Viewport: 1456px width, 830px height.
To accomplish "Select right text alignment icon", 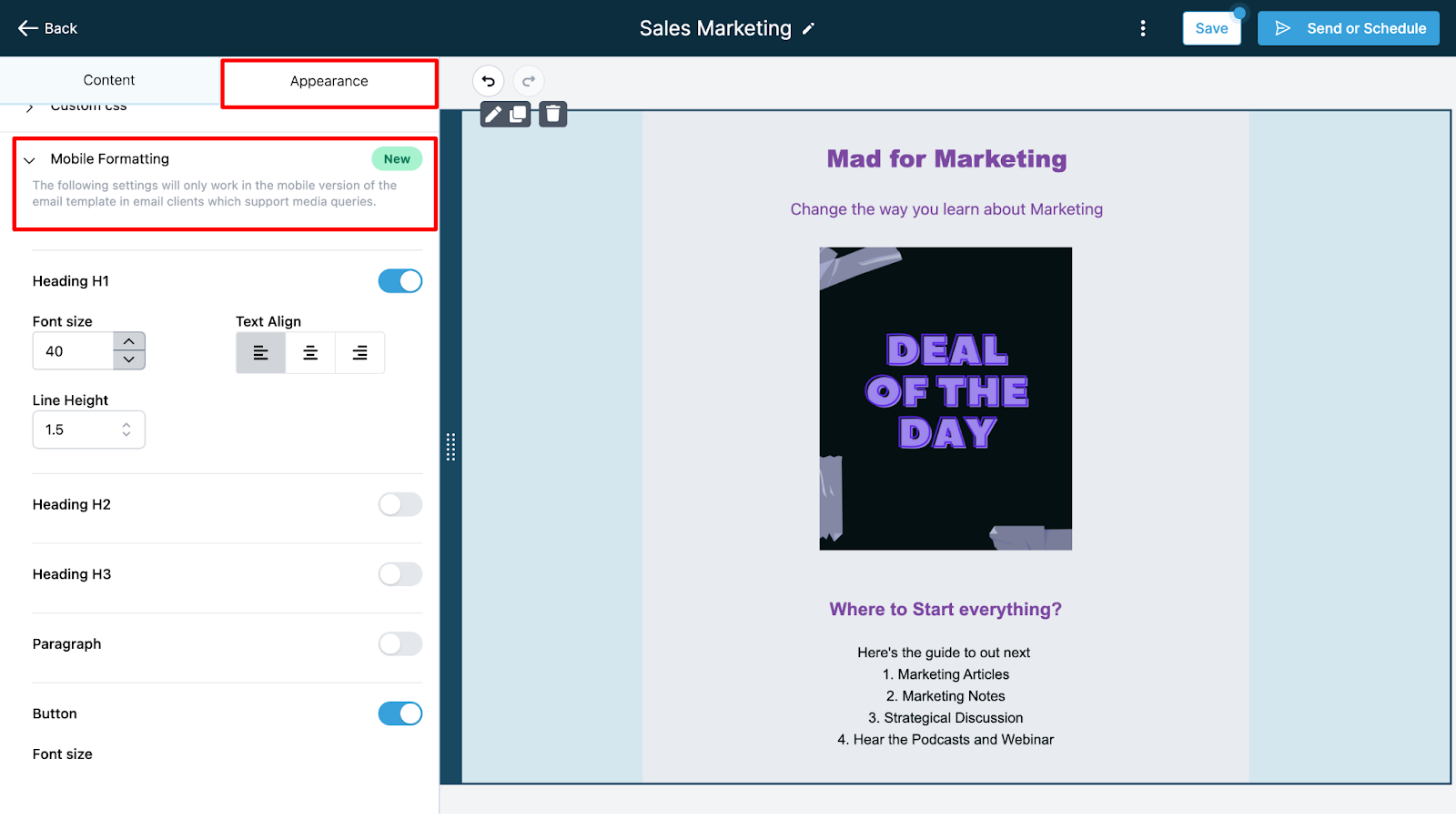I will click(360, 352).
